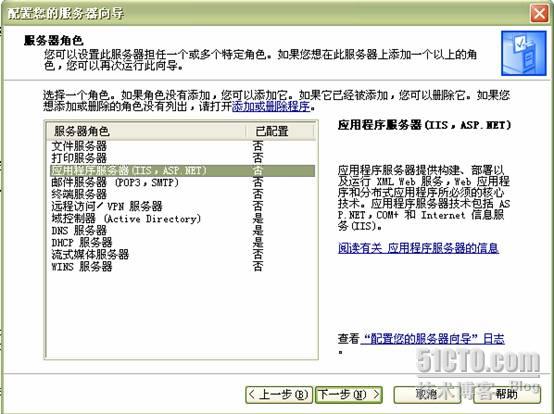The width and height of the screenshot is (554, 414).
Task: Select 应用程序服务器 (IIS, ASP.NET) row
Action: point(182,170)
